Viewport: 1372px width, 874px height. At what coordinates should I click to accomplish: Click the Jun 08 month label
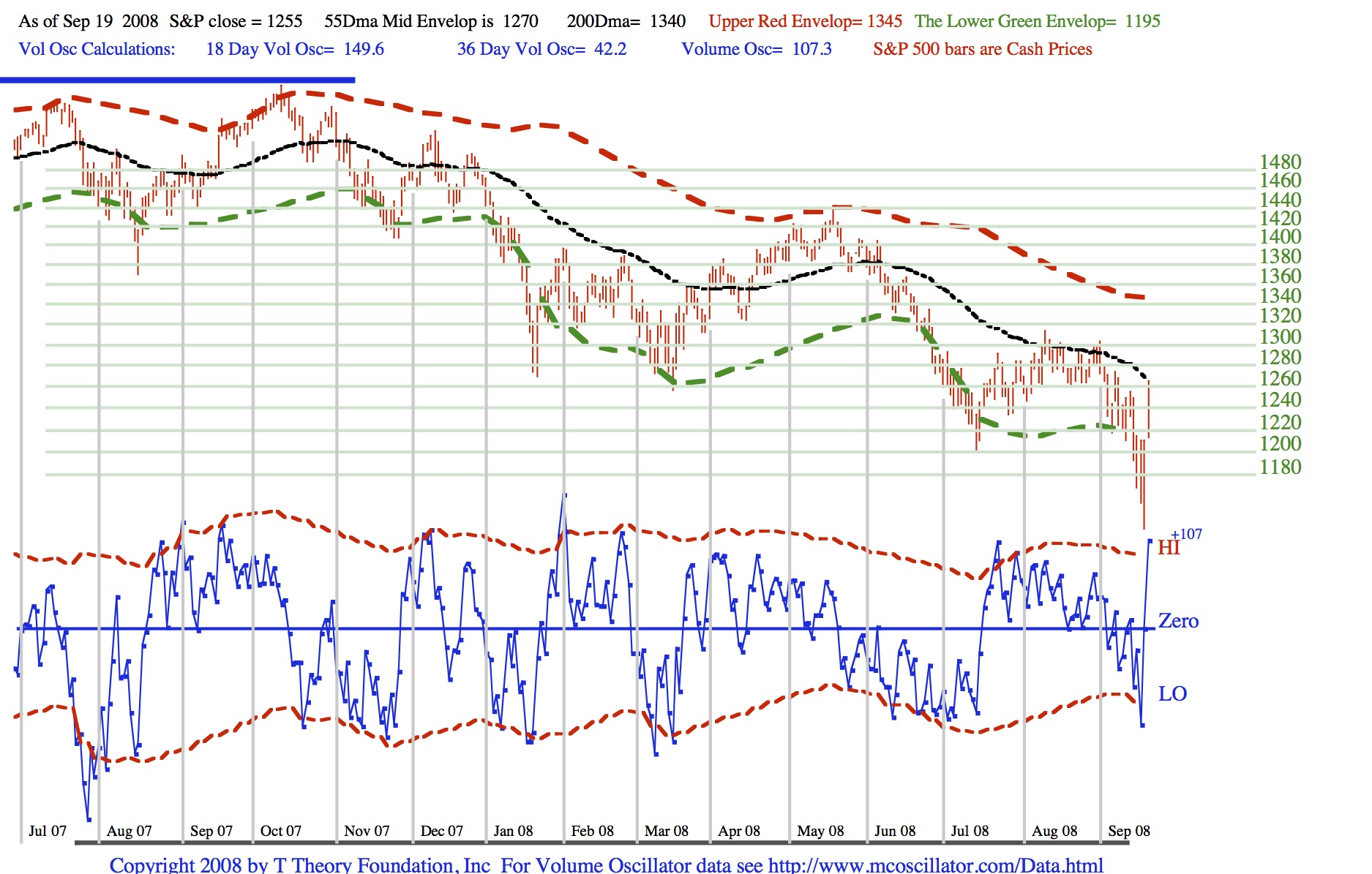click(x=895, y=831)
